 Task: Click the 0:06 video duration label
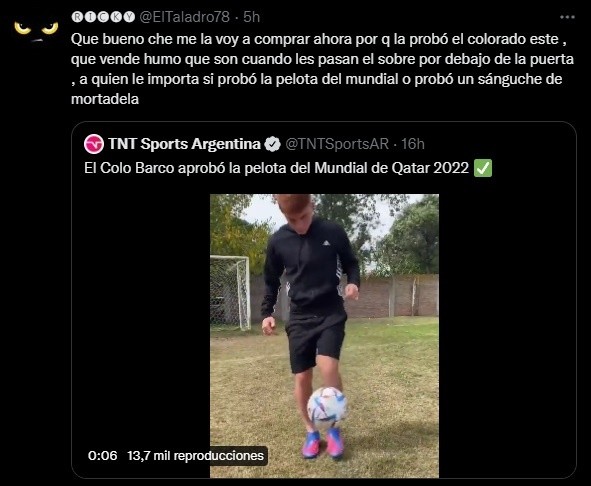pyautogui.click(x=103, y=455)
